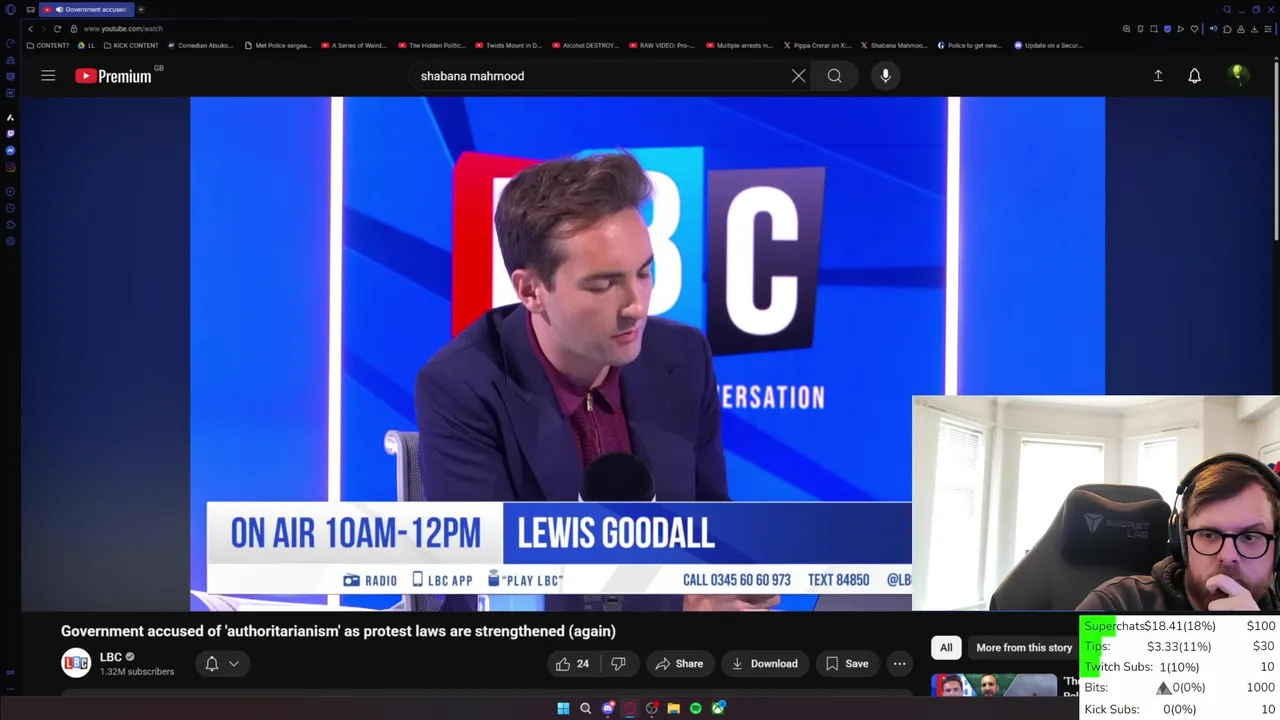The width and height of the screenshot is (1280, 720).
Task: Open Discord from the taskbar
Action: [607, 708]
